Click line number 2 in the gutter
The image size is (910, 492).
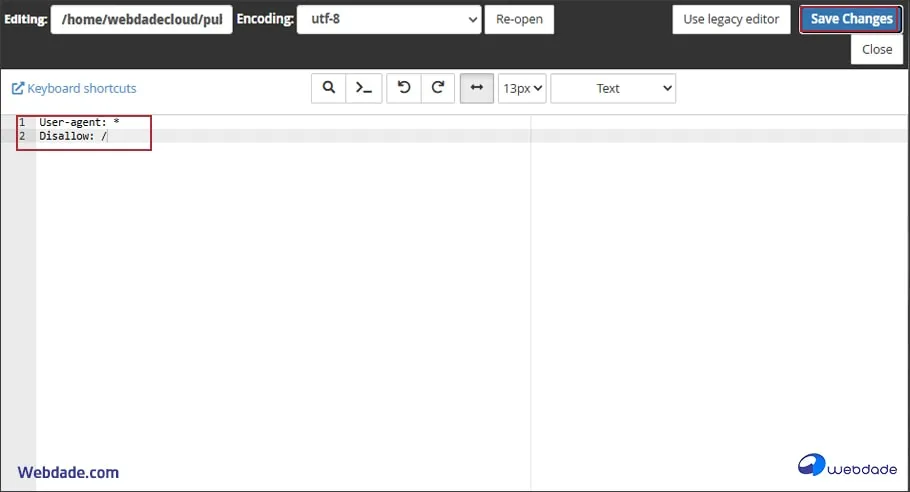[21, 136]
